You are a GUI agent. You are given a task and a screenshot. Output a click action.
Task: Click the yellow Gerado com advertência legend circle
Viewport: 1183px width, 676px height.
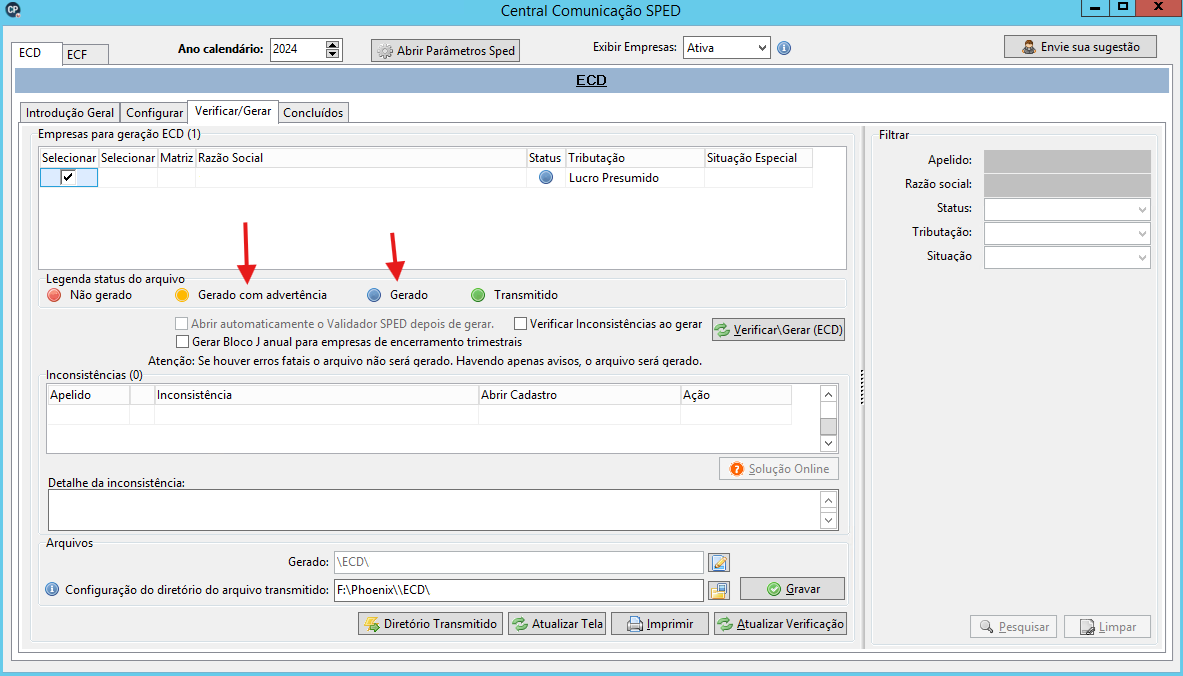182,295
